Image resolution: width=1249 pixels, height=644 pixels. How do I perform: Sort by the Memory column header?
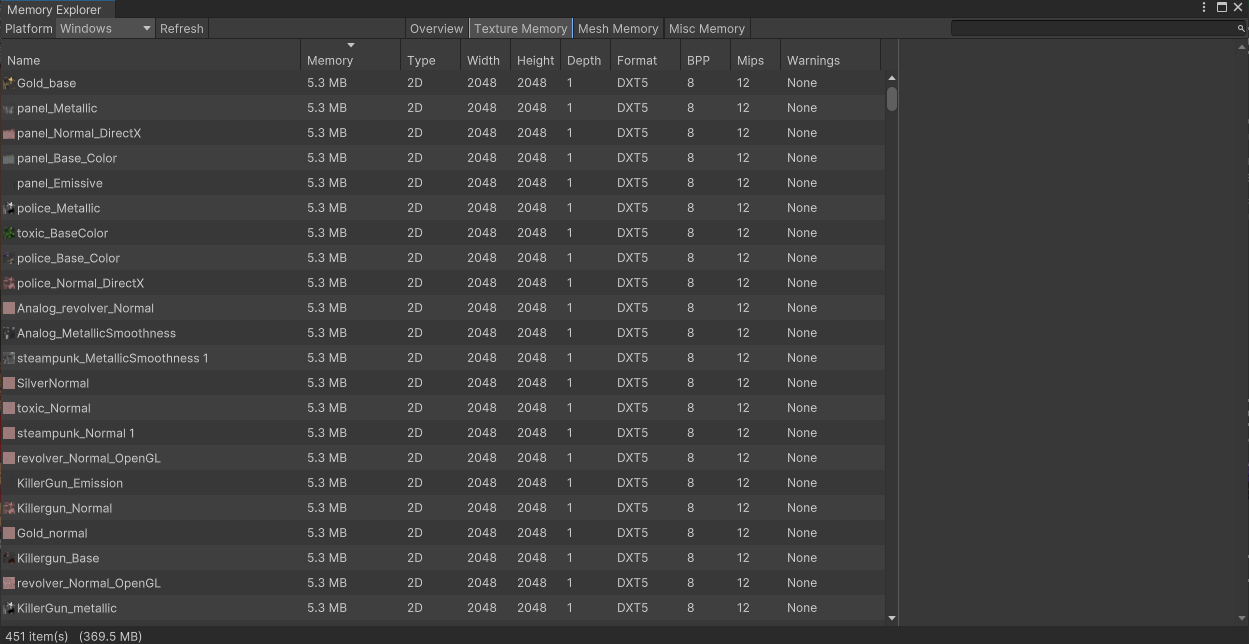(330, 60)
